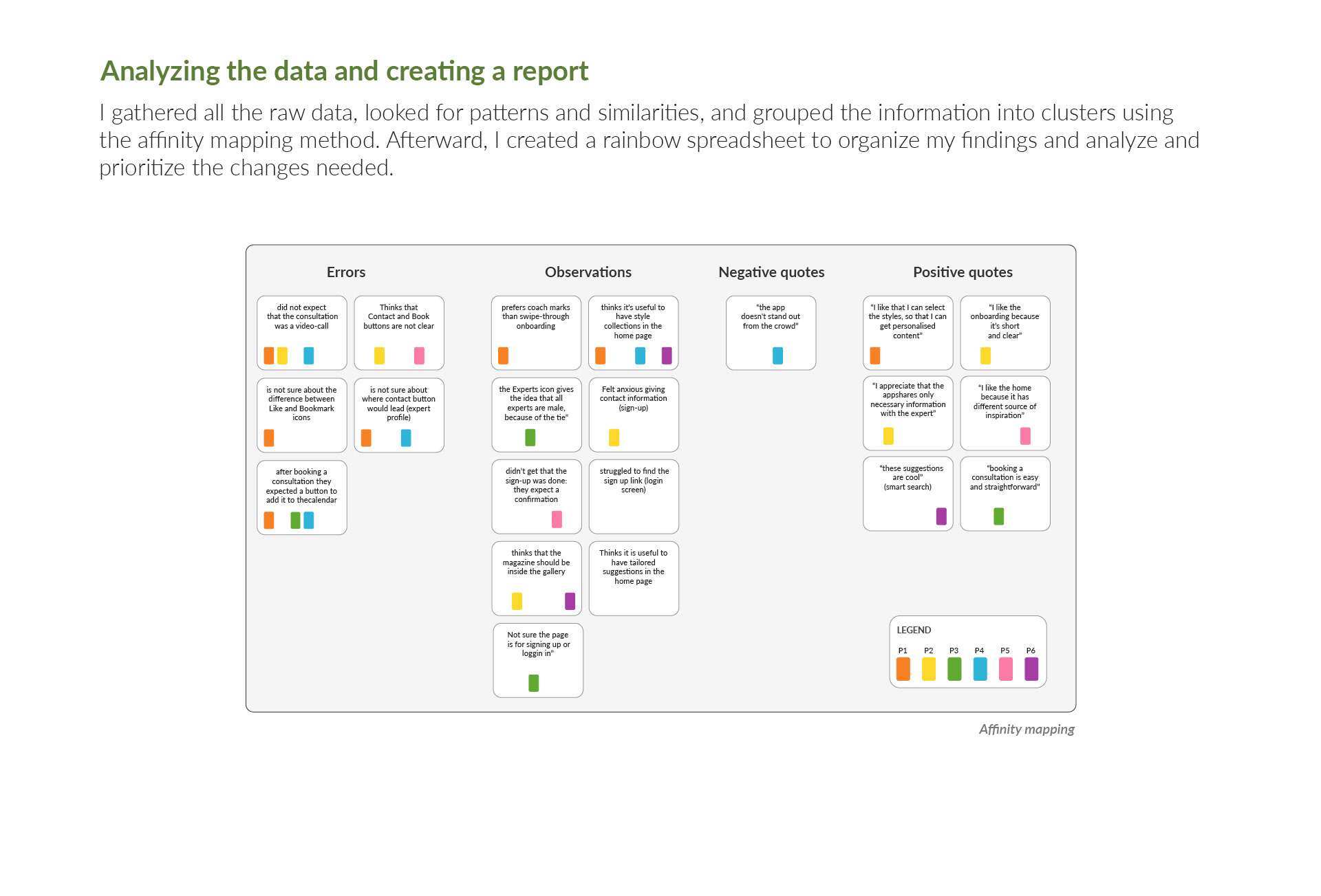The width and height of the screenshot is (1321, 896).
Task: Select the "tailored suggestions in the home page" card
Action: click(x=634, y=578)
